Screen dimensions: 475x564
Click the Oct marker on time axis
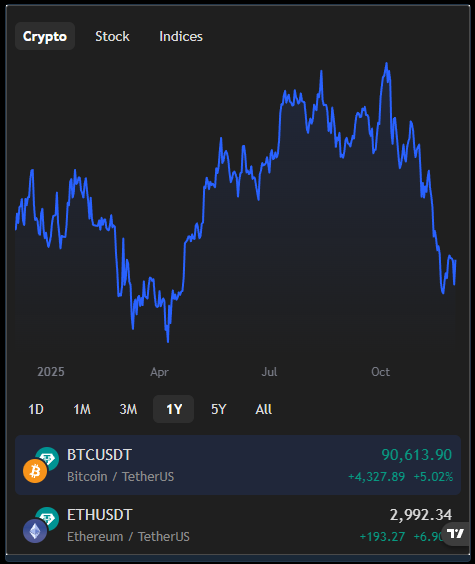[x=380, y=372]
